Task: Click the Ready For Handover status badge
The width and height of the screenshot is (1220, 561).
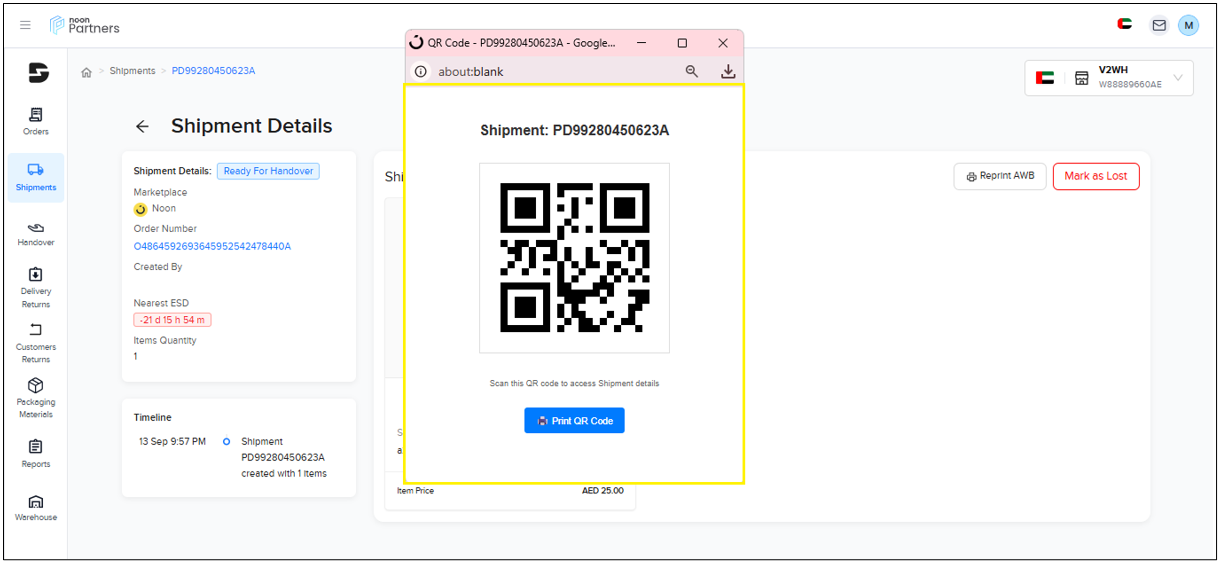Action: pos(268,171)
